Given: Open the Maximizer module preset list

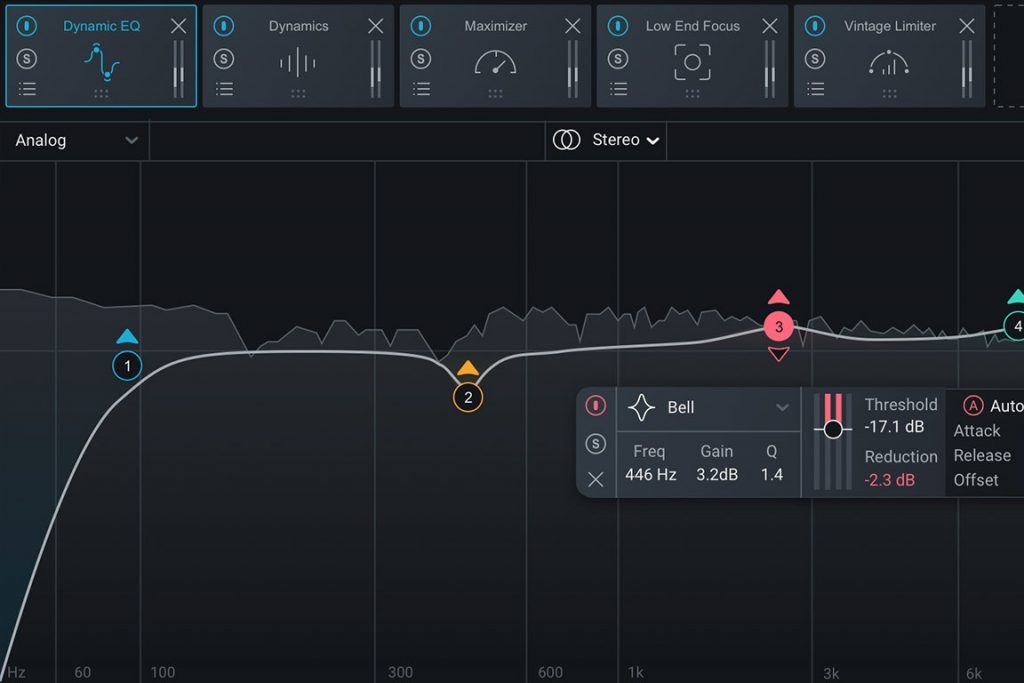Looking at the screenshot, I should click(x=421, y=89).
